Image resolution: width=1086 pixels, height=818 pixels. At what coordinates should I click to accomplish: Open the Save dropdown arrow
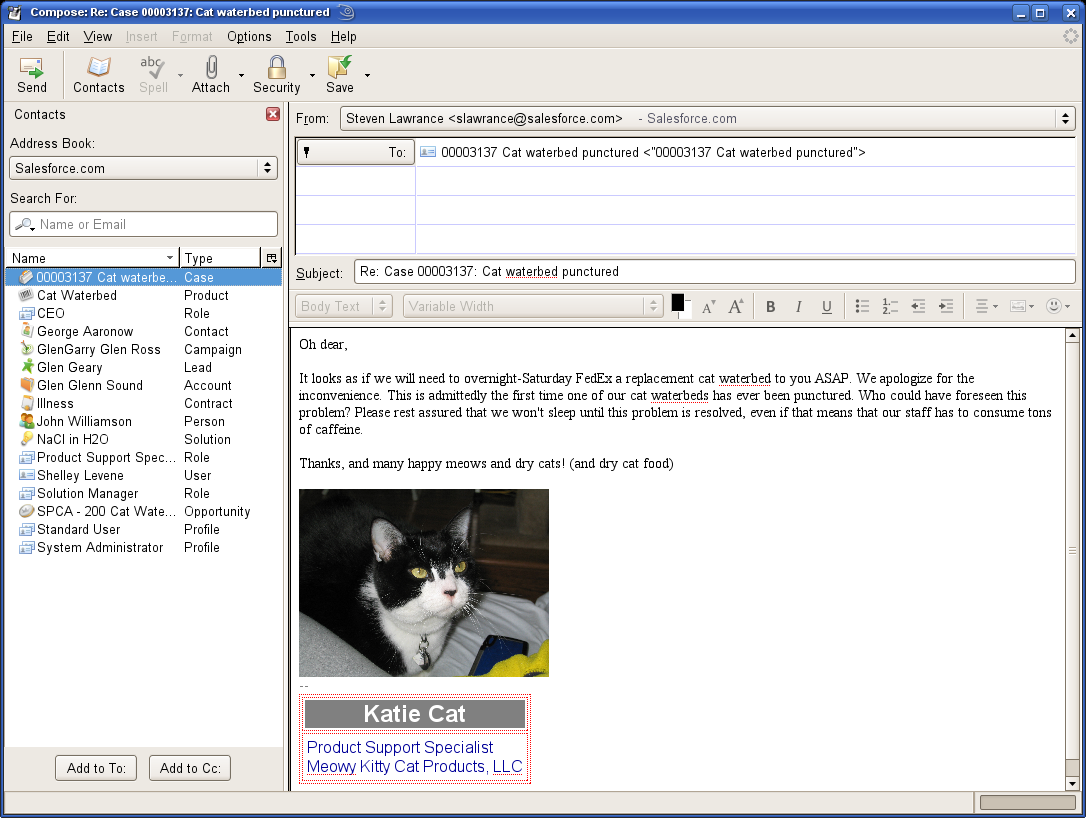(x=367, y=75)
